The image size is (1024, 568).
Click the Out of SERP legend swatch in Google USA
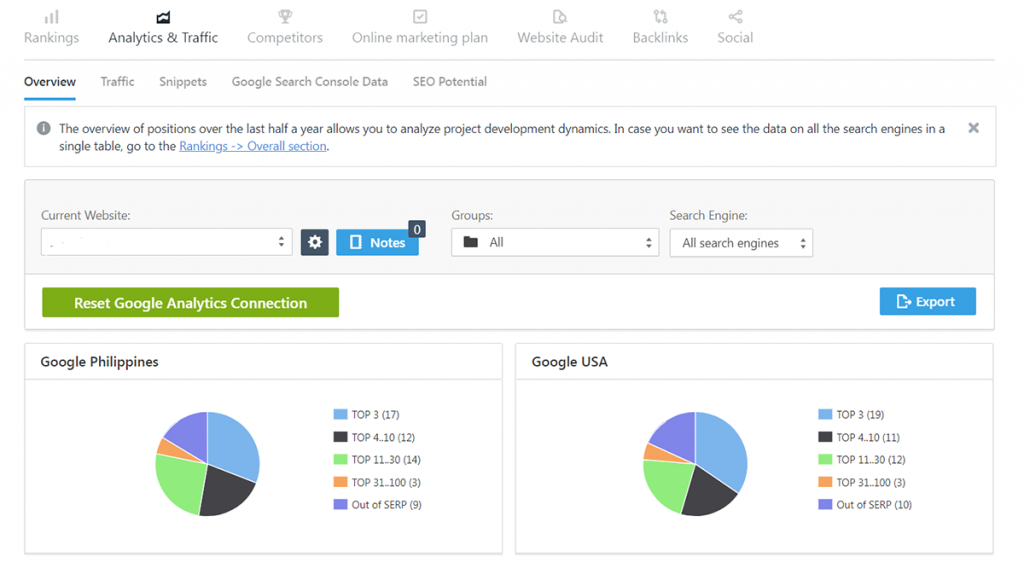[825, 505]
